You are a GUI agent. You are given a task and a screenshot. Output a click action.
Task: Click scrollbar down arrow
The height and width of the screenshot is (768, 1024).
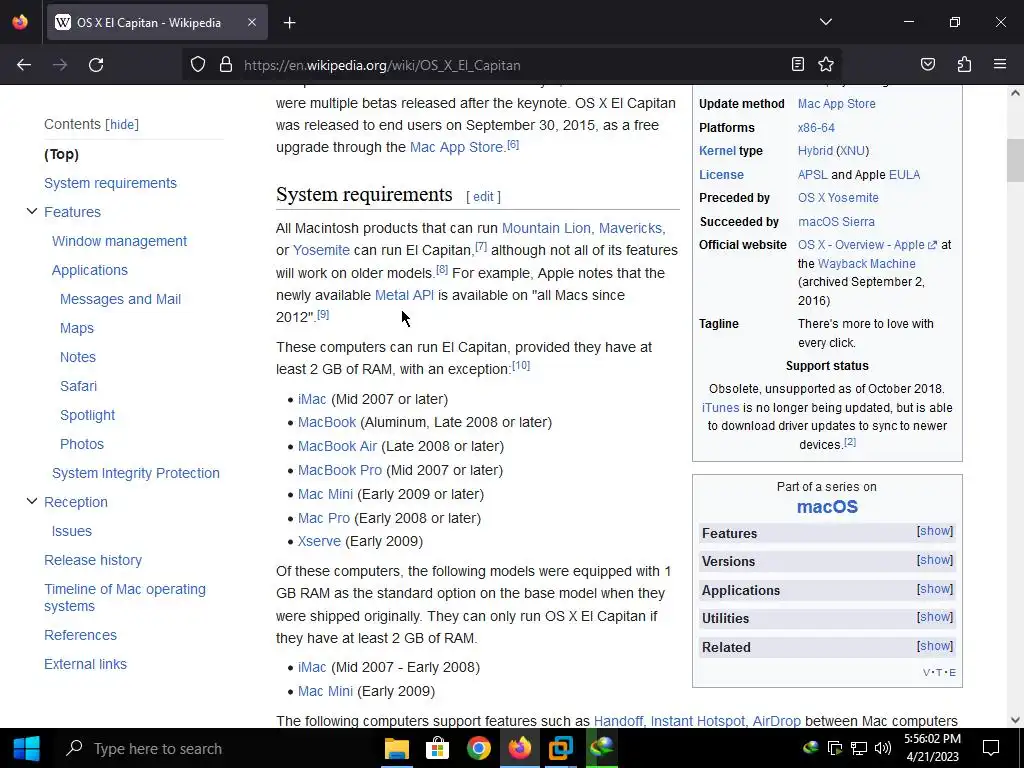[x=1015, y=720]
